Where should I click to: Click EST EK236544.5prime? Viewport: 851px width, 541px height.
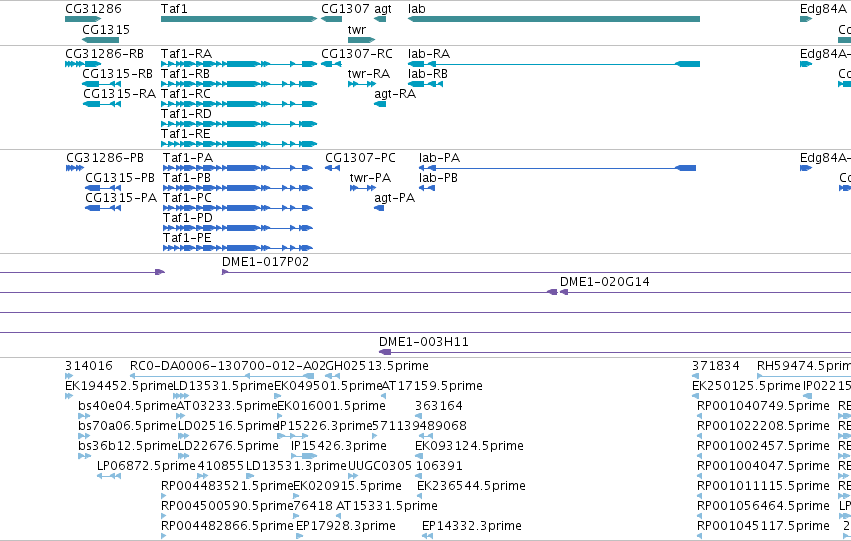point(420,497)
